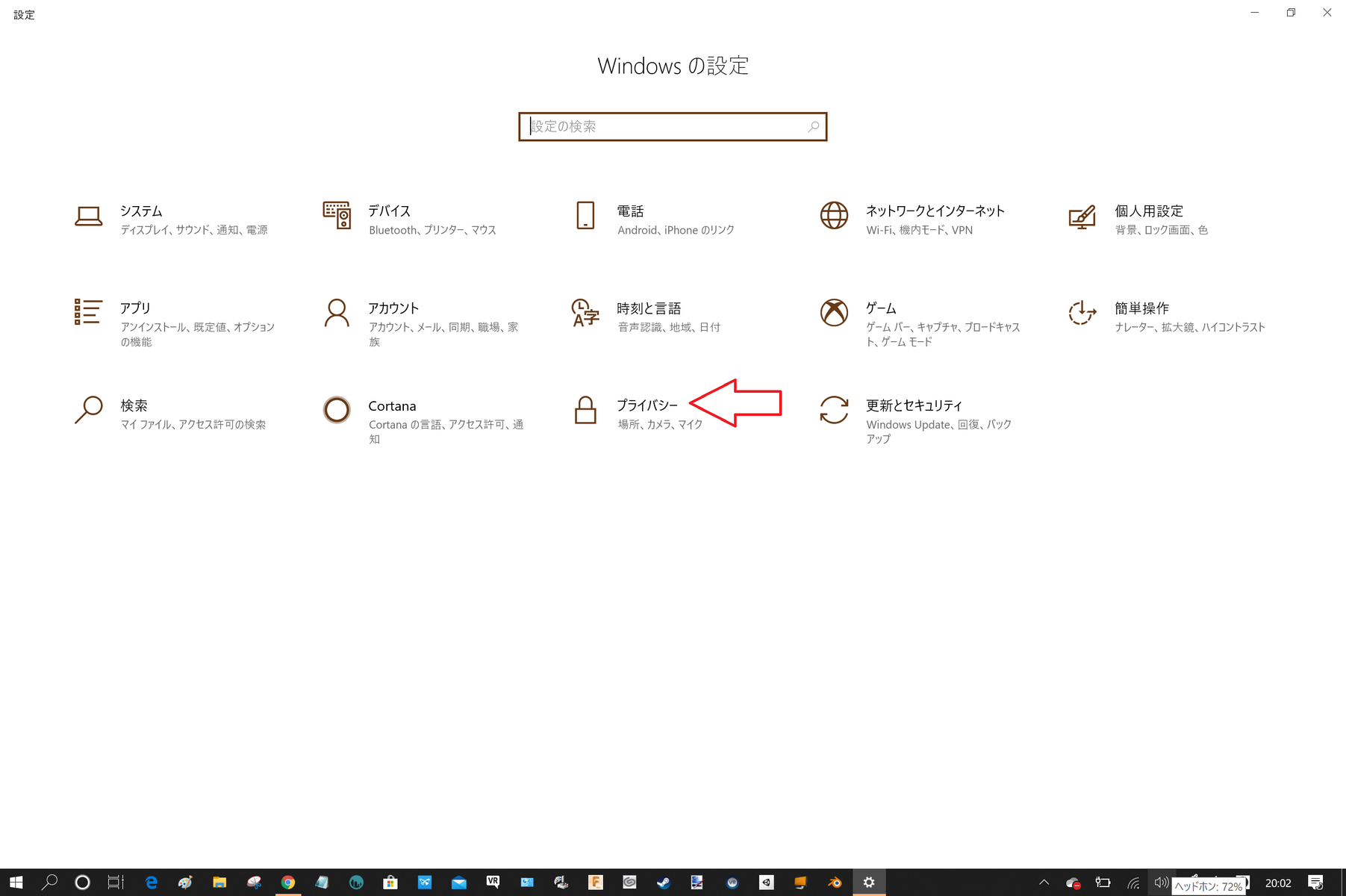Click the 個人用設定 heading

(1149, 211)
